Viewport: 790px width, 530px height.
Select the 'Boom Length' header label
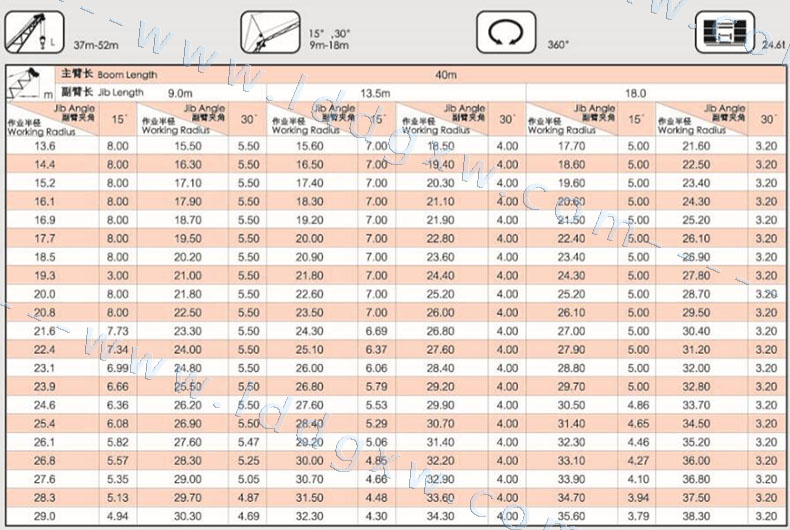click(127, 75)
